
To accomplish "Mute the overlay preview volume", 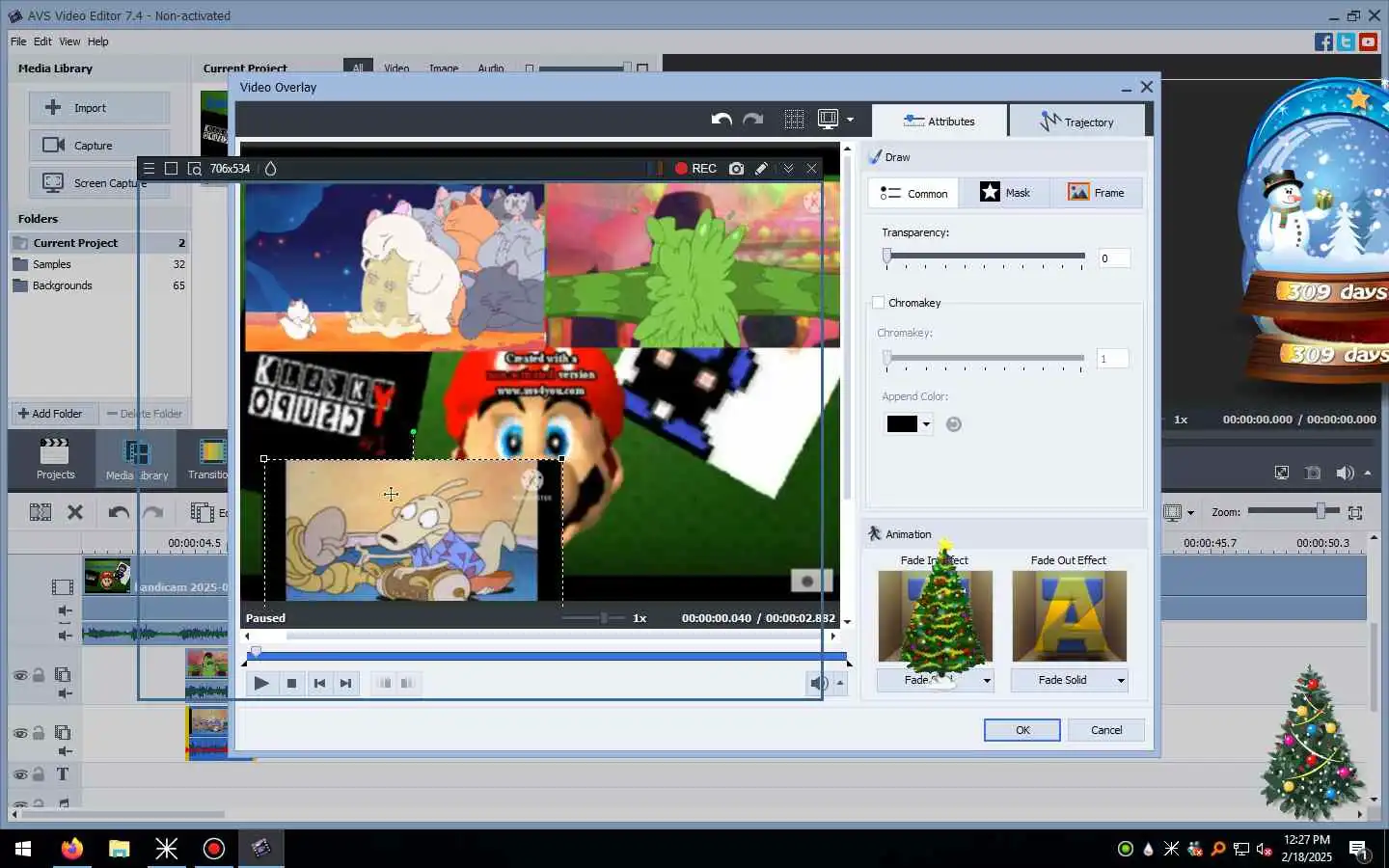I will [x=819, y=683].
